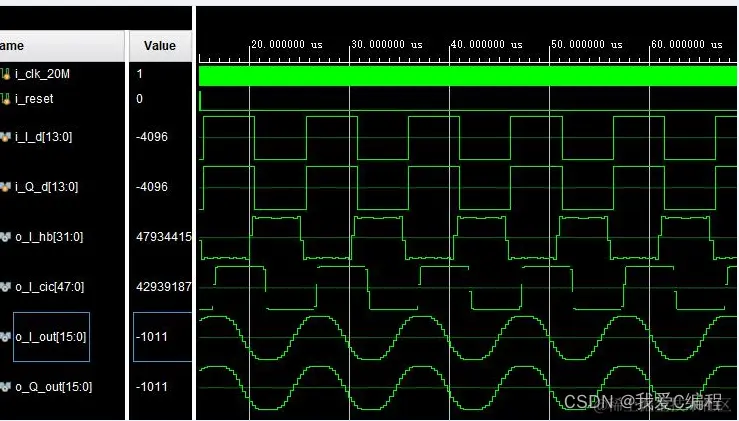
Task: Click the i_reset signal icon
Action: coord(5,99)
